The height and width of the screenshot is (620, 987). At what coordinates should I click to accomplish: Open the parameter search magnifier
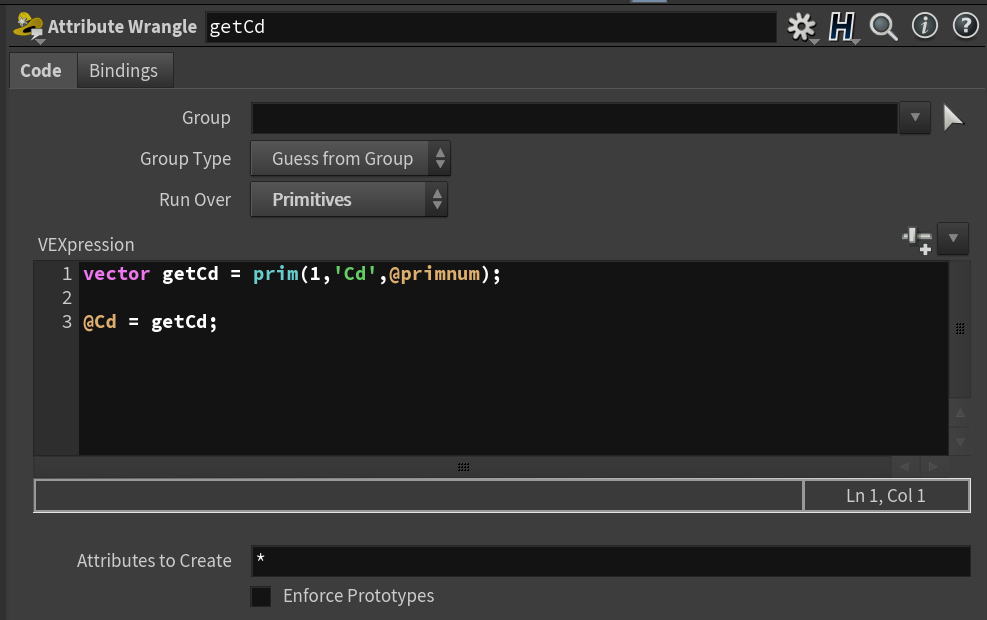coord(883,27)
